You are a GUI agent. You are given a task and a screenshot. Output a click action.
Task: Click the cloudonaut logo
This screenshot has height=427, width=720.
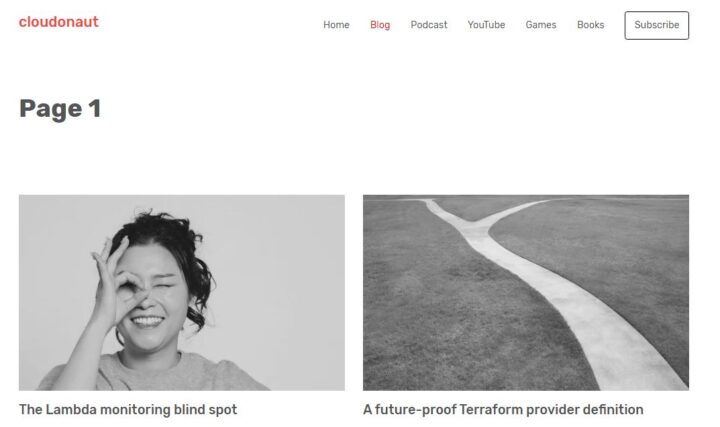(x=58, y=22)
